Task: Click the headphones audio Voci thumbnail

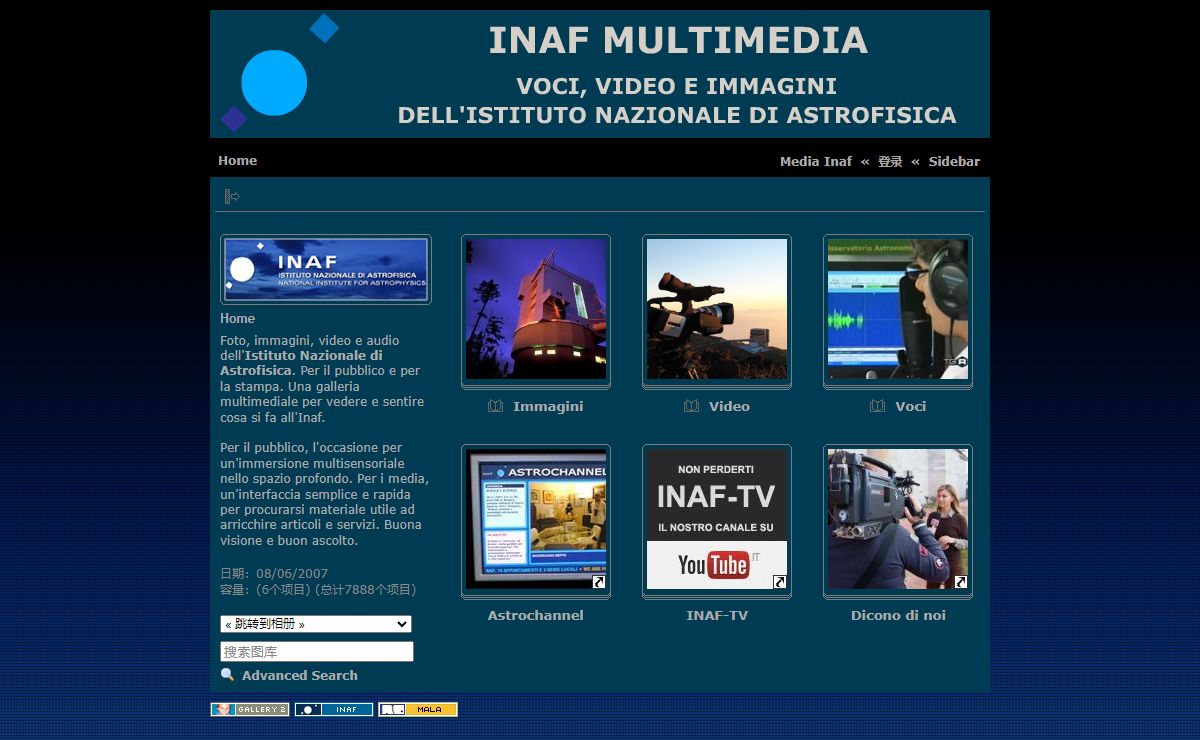Action: point(898,309)
